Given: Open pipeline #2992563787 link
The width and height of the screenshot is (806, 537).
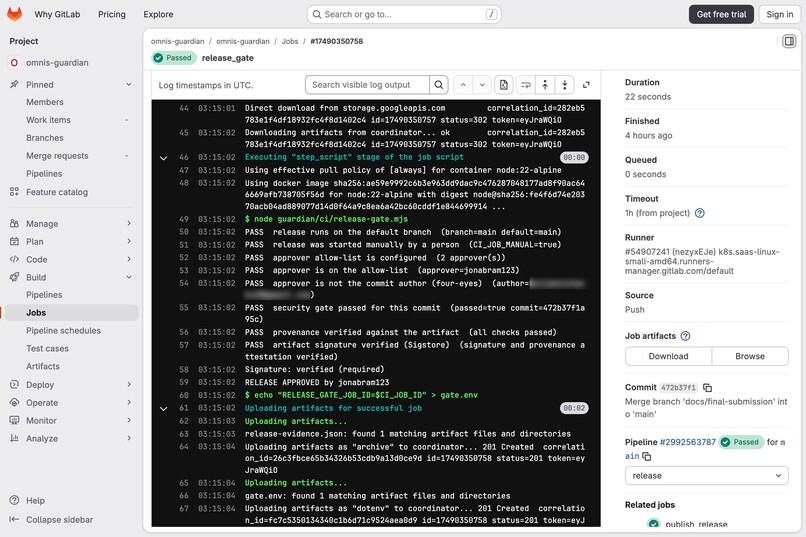Looking at the screenshot, I should (687, 442).
